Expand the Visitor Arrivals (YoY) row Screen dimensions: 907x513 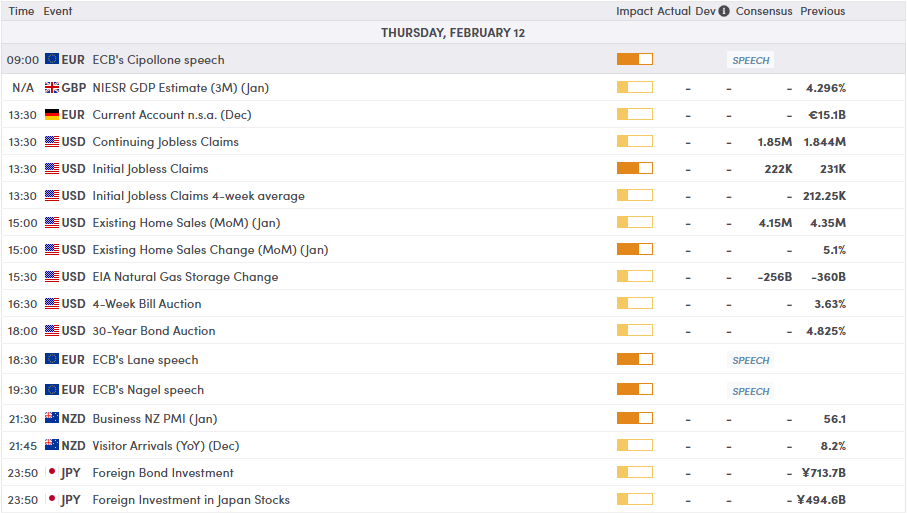click(x=454, y=445)
